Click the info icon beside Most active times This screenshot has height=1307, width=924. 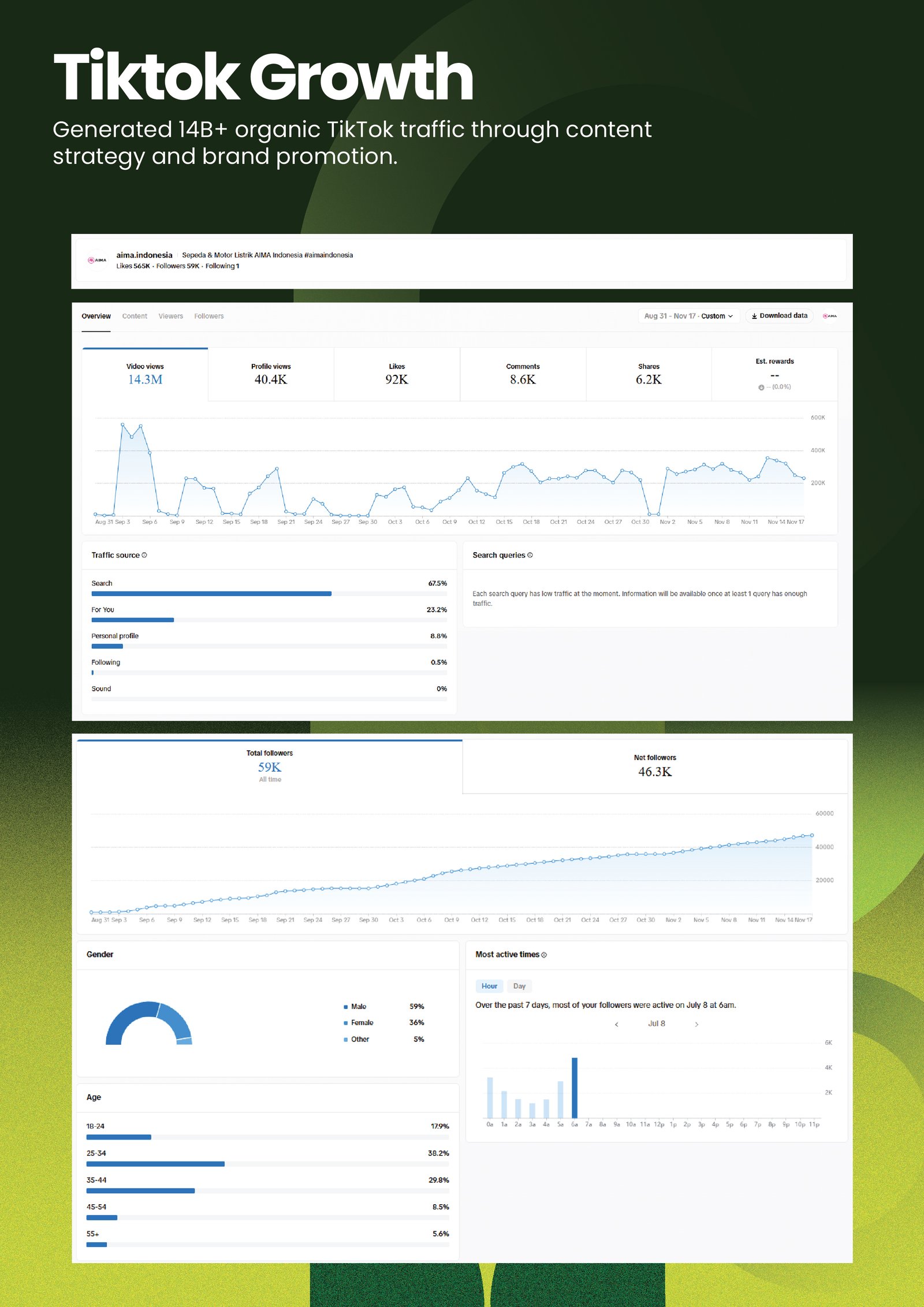544,955
